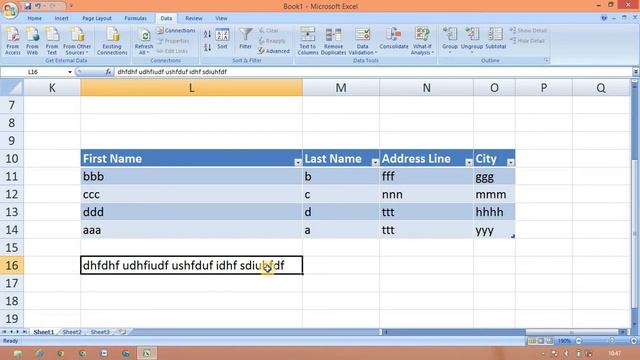The width and height of the screenshot is (640, 360).
Task: Click Hide Detail in Outline
Action: coord(527,41)
